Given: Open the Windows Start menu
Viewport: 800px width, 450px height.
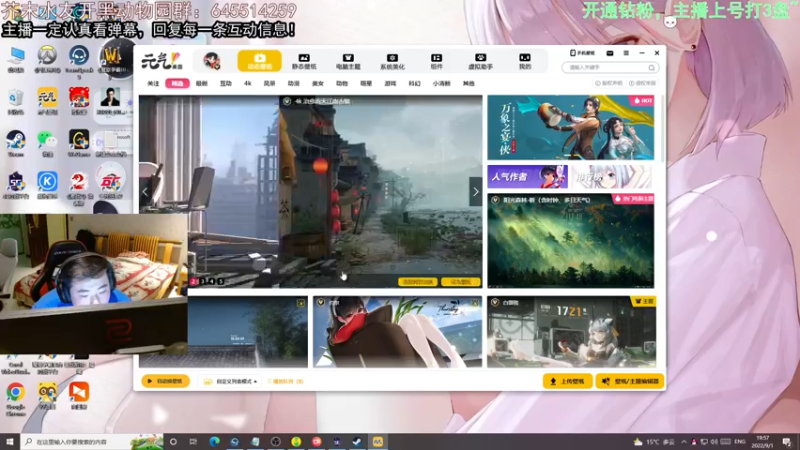Looking at the screenshot, I should (10, 442).
